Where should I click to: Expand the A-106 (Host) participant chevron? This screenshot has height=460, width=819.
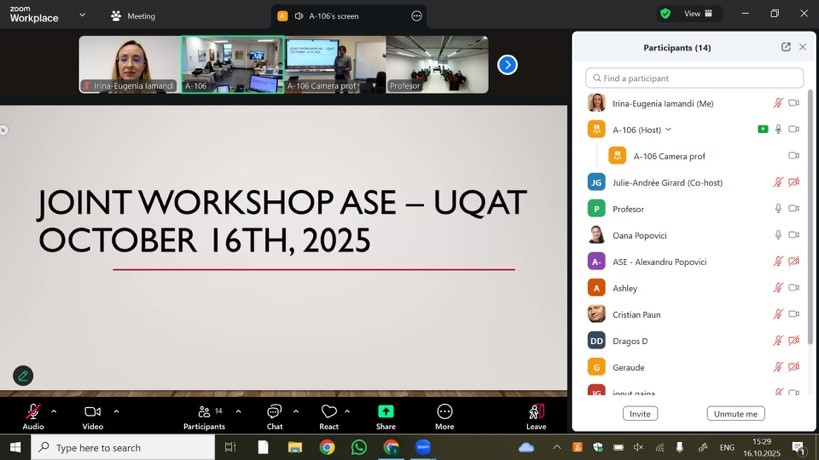(668, 130)
